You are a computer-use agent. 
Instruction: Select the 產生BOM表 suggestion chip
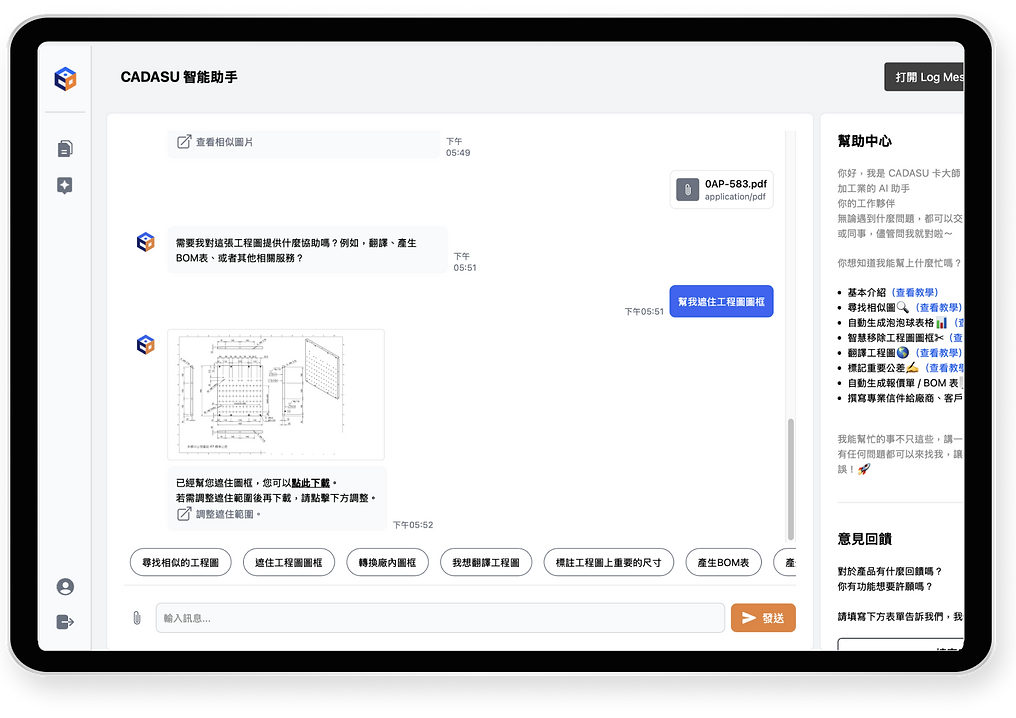[724, 562]
